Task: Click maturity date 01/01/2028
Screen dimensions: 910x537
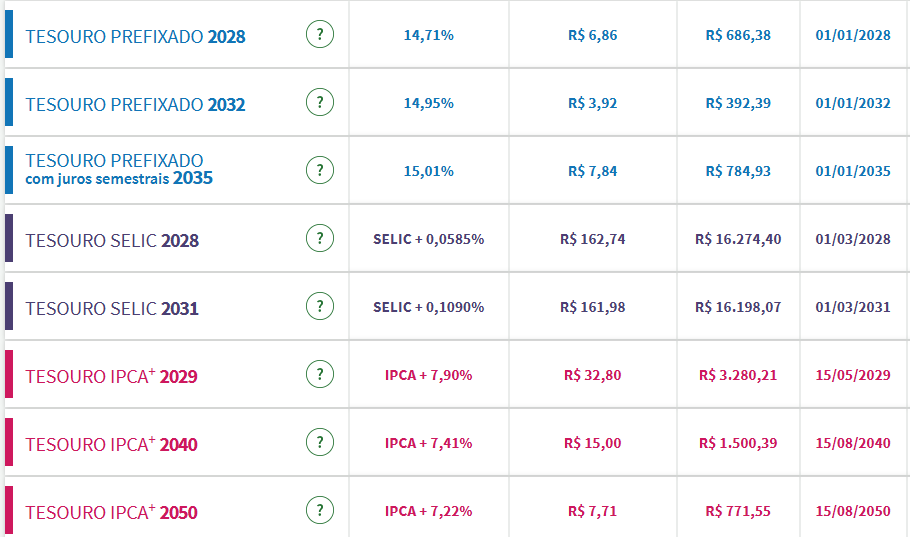Action: coord(853,35)
